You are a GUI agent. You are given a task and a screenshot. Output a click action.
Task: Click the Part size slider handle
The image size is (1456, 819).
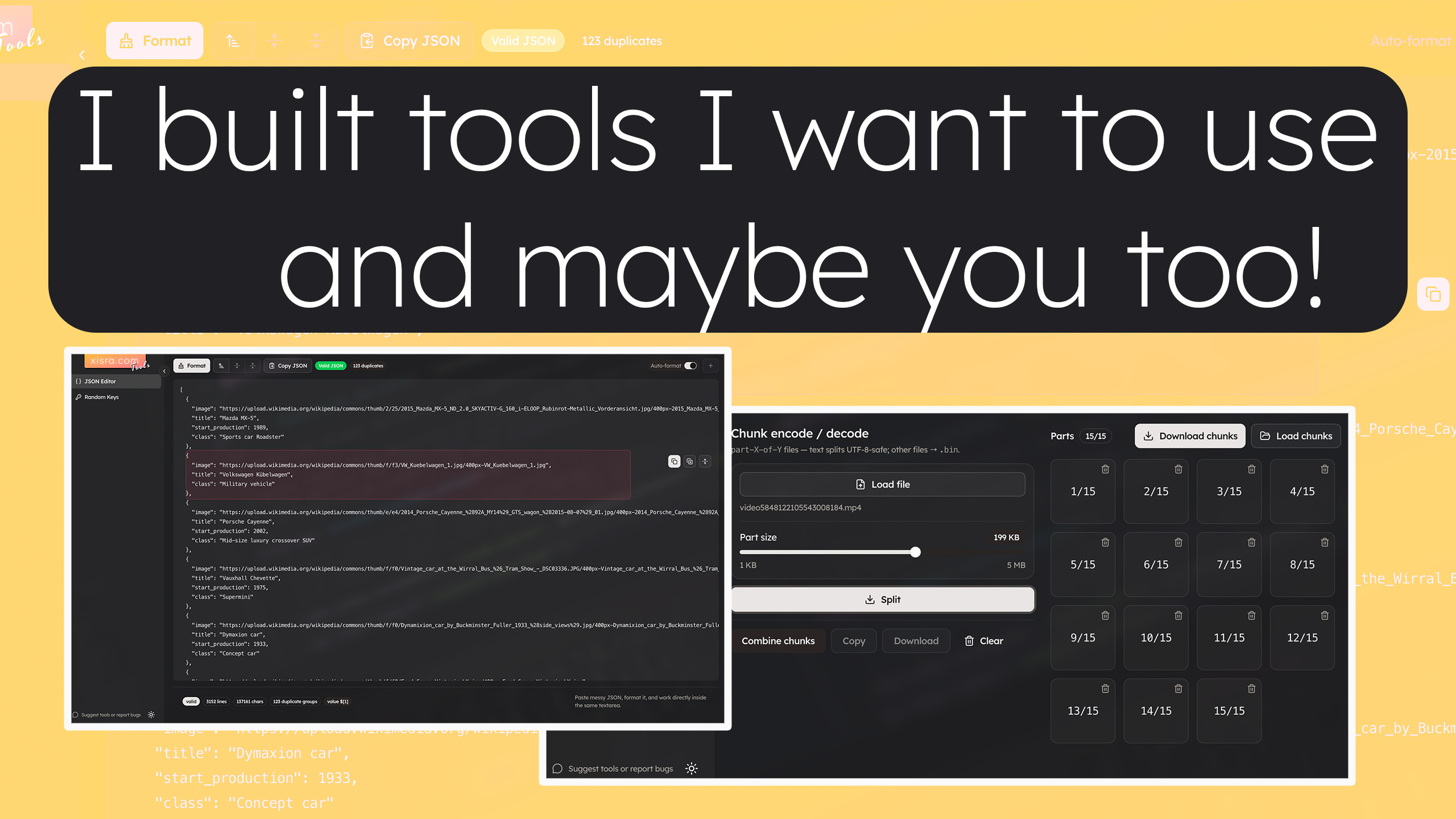916,552
